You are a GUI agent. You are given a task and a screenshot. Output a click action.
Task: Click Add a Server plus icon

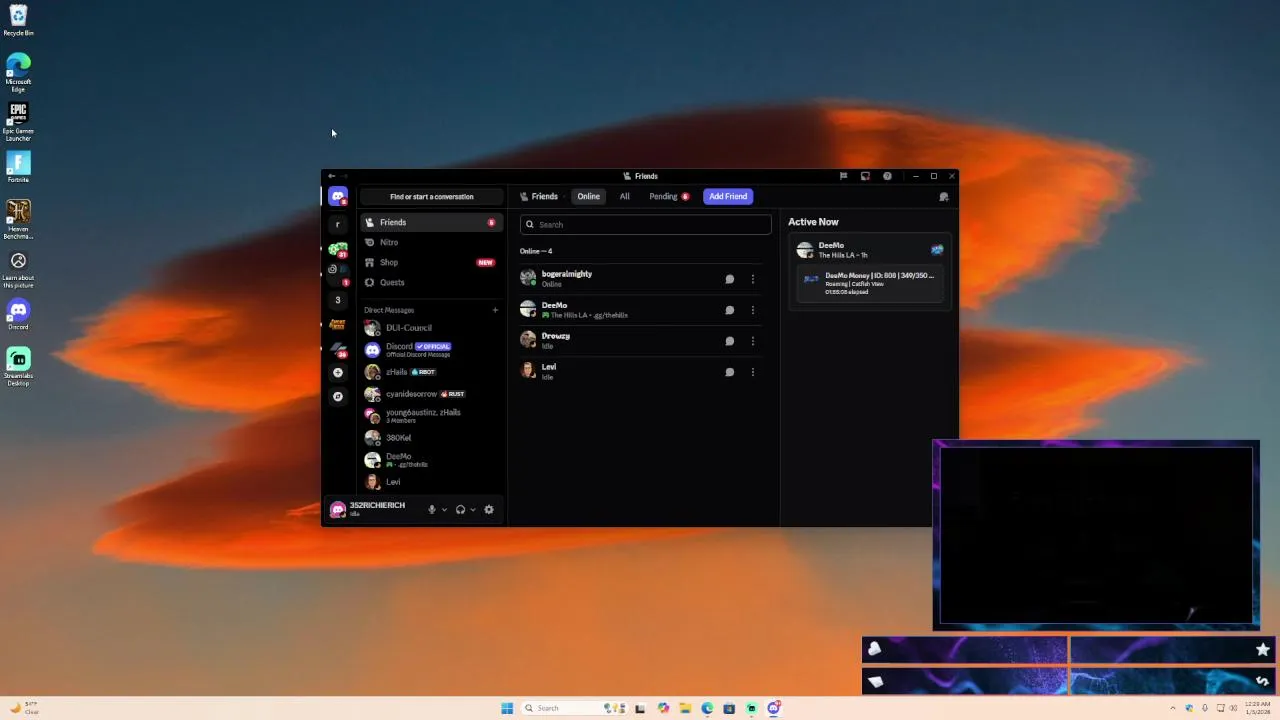pos(338,372)
